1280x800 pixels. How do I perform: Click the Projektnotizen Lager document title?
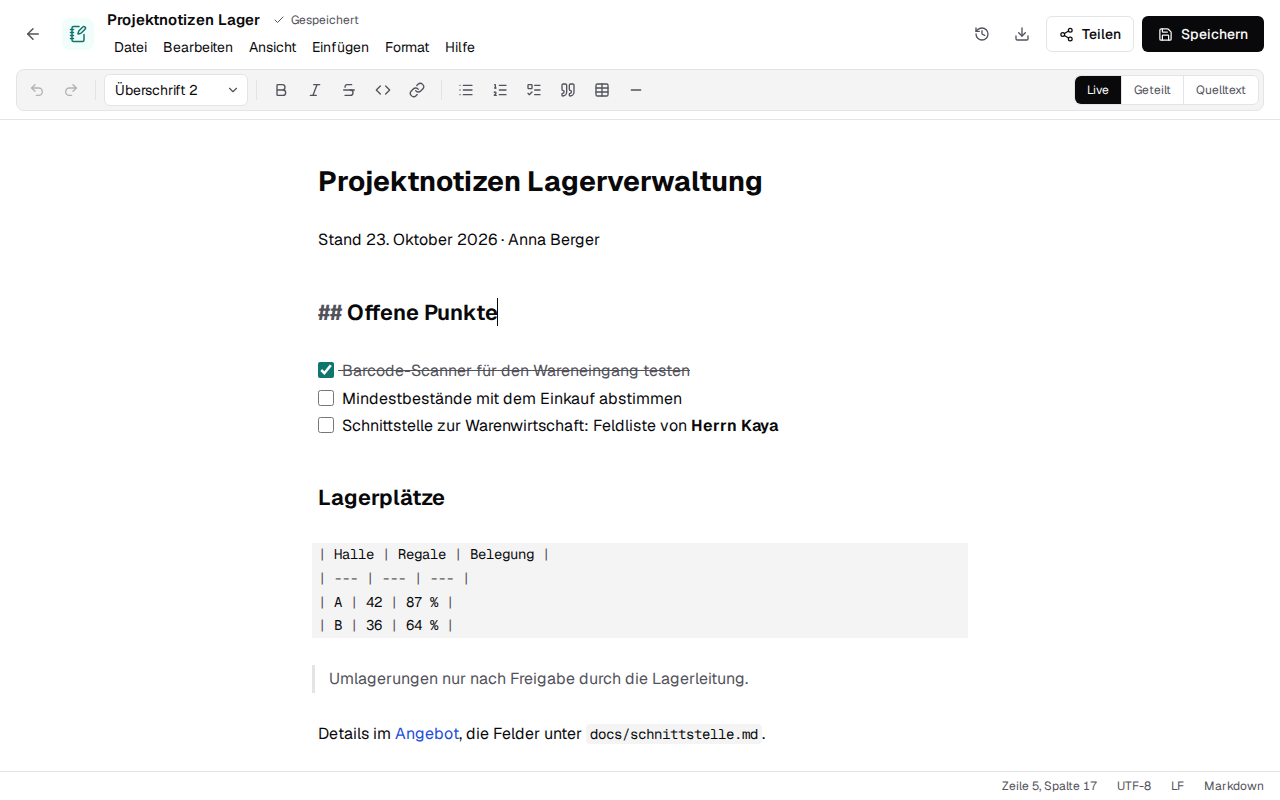[183, 20]
